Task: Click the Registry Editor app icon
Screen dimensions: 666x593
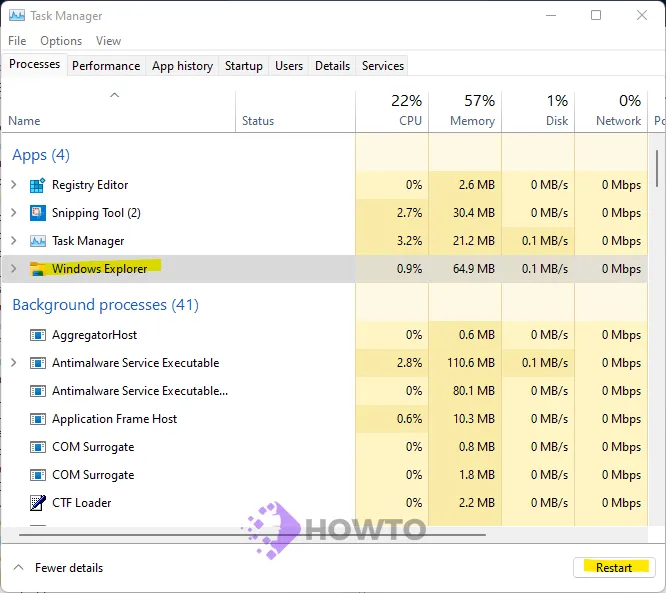Action: click(x=37, y=185)
